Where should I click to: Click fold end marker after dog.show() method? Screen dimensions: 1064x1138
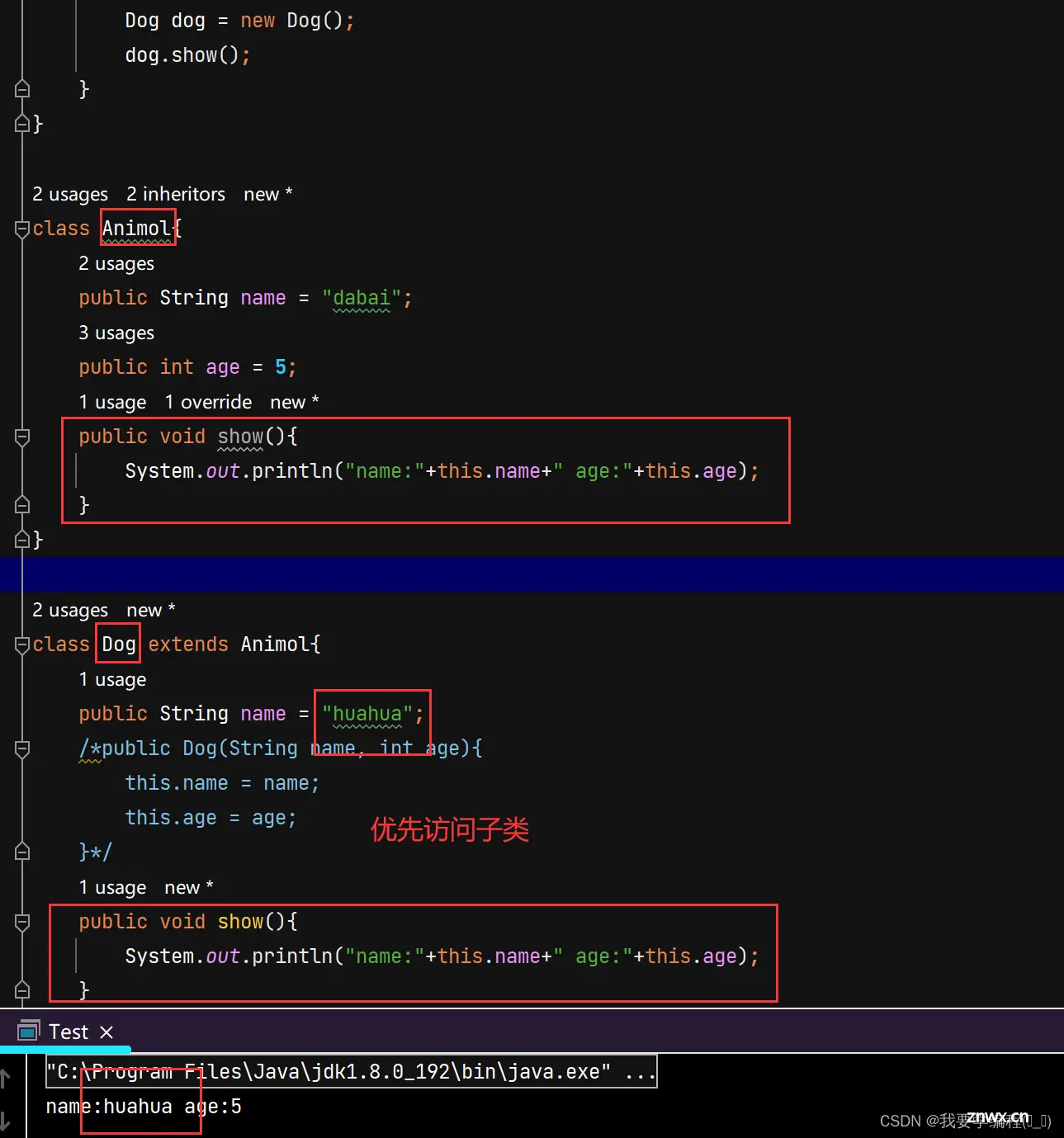22,88
